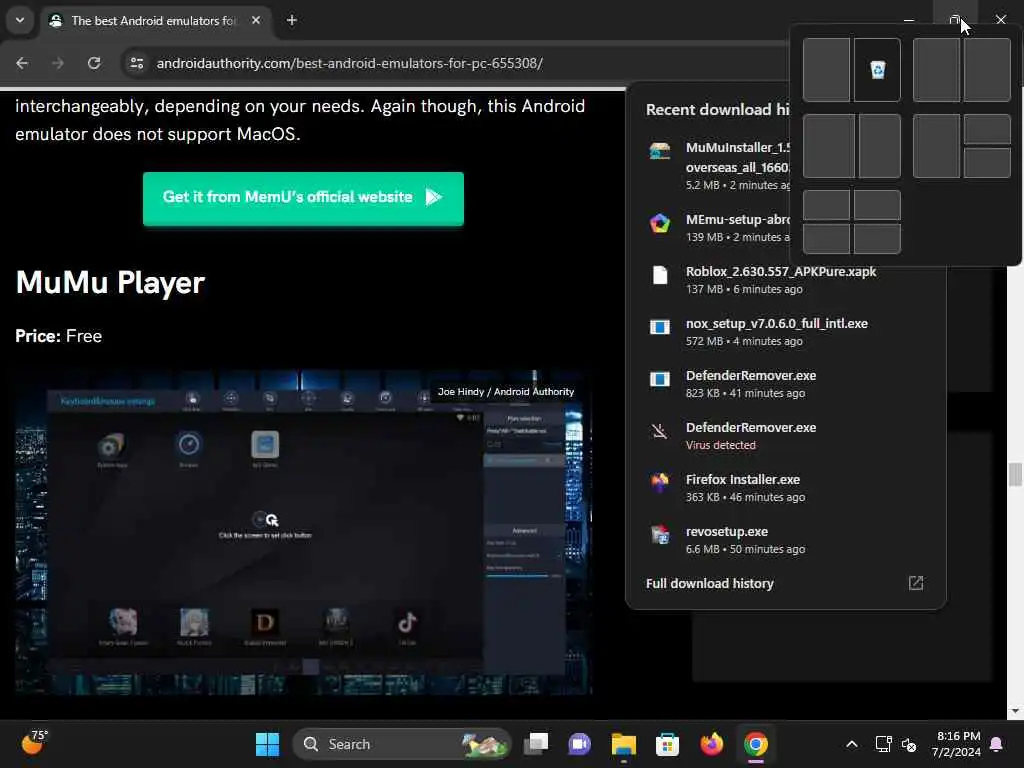Open the Windows Start menu
This screenshot has height=768, width=1024.
(x=267, y=744)
